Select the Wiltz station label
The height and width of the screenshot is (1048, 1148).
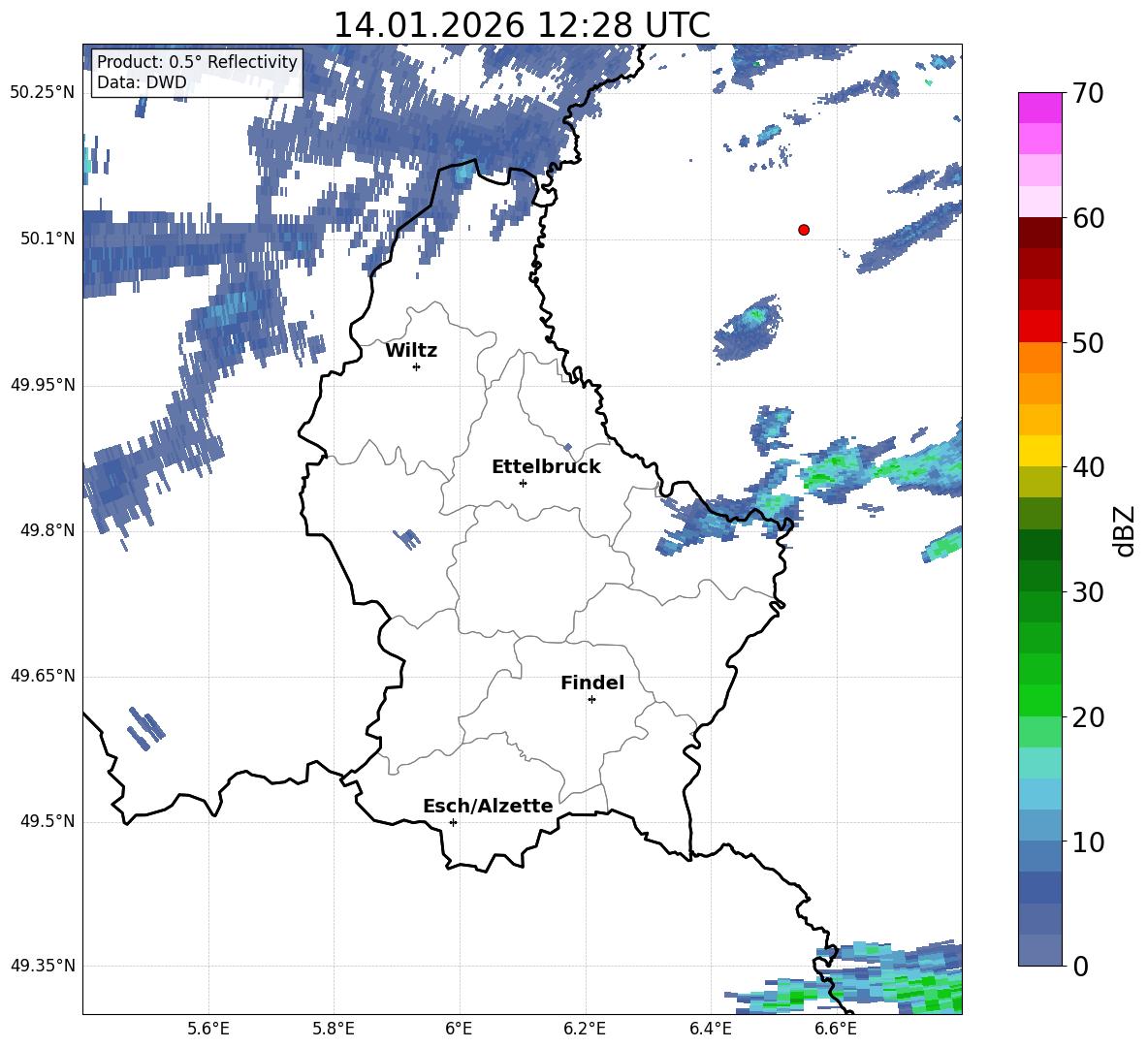coord(411,351)
